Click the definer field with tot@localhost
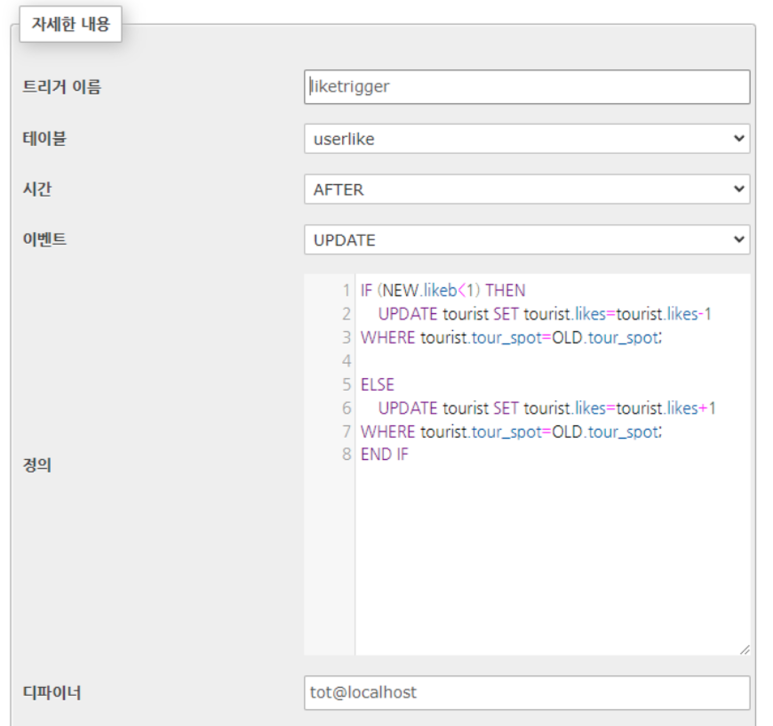773x726 pixels. pos(527,692)
